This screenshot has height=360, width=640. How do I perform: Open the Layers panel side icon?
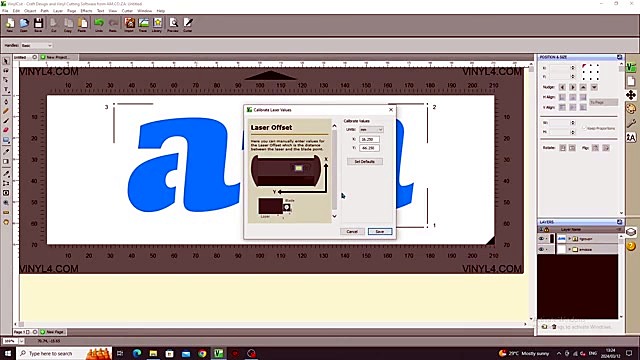coord(631,232)
